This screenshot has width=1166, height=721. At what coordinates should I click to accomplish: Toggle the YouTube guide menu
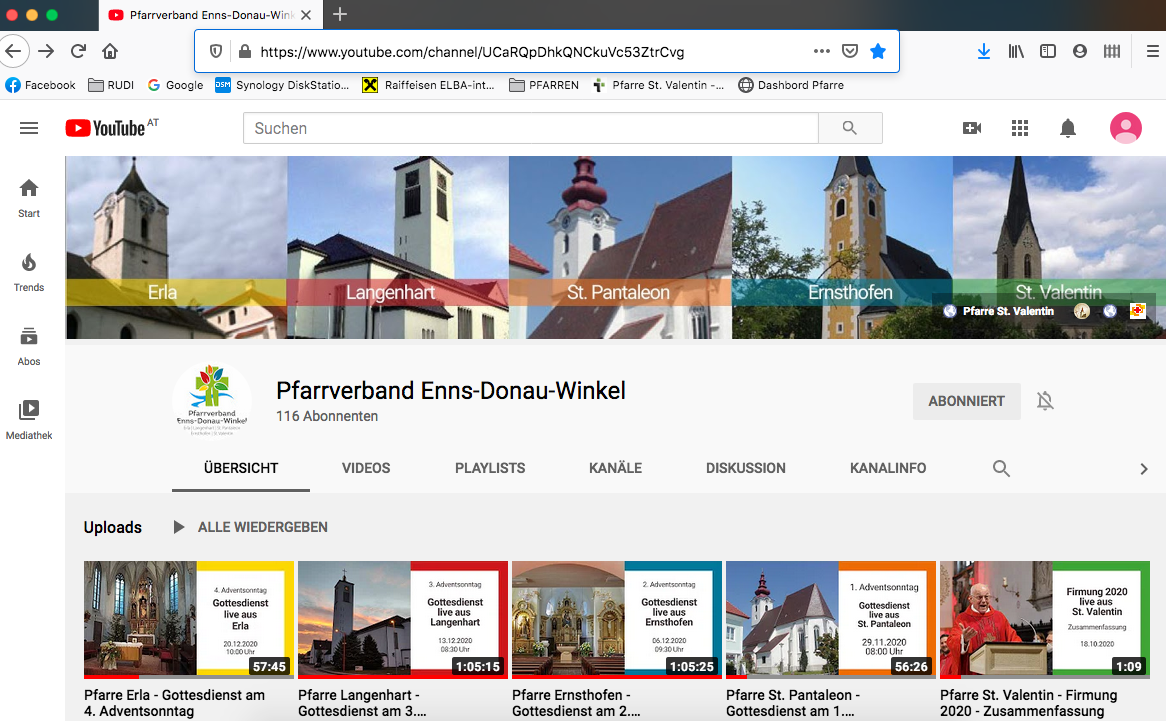[x=29, y=128]
